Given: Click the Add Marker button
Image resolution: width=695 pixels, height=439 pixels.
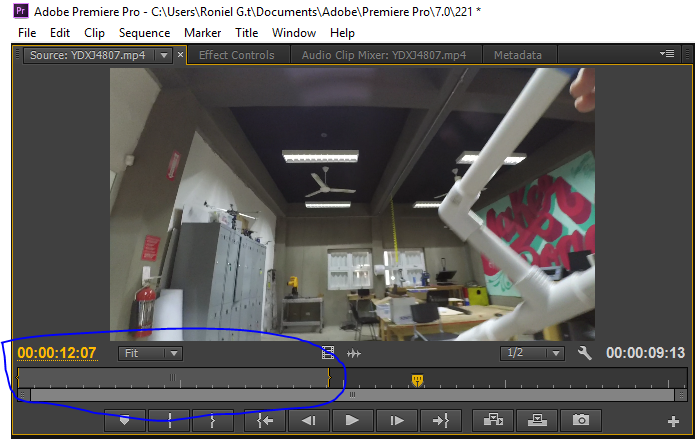Looking at the screenshot, I should coord(125,420).
